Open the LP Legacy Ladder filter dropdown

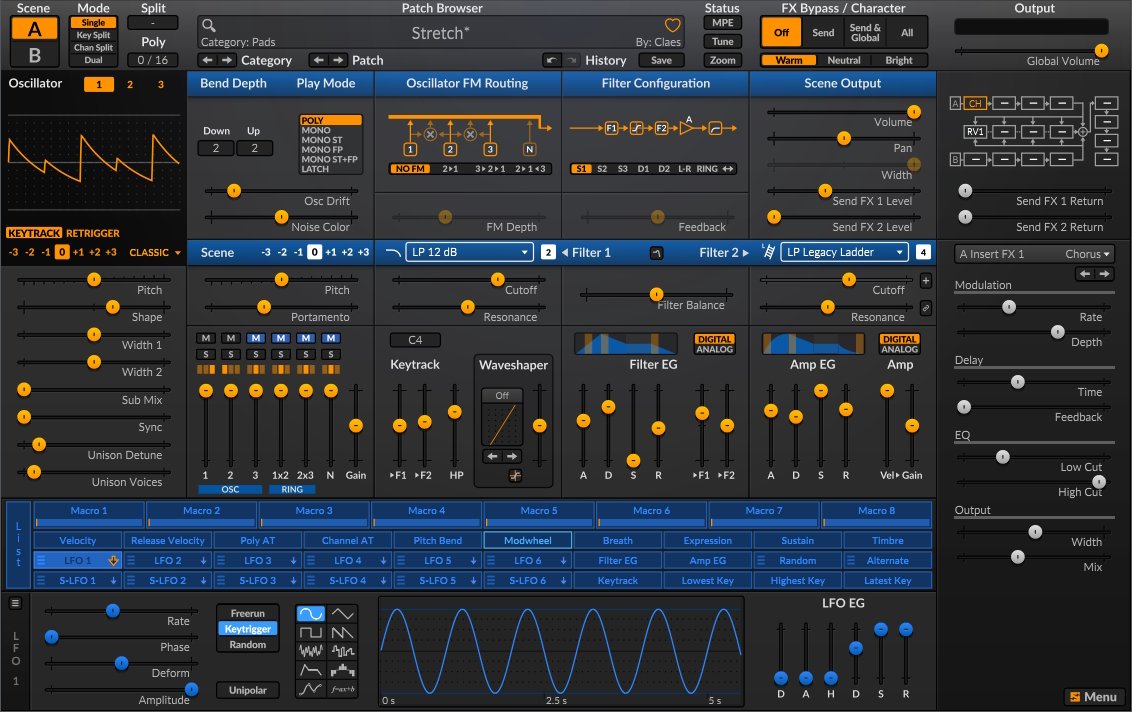[x=844, y=253]
